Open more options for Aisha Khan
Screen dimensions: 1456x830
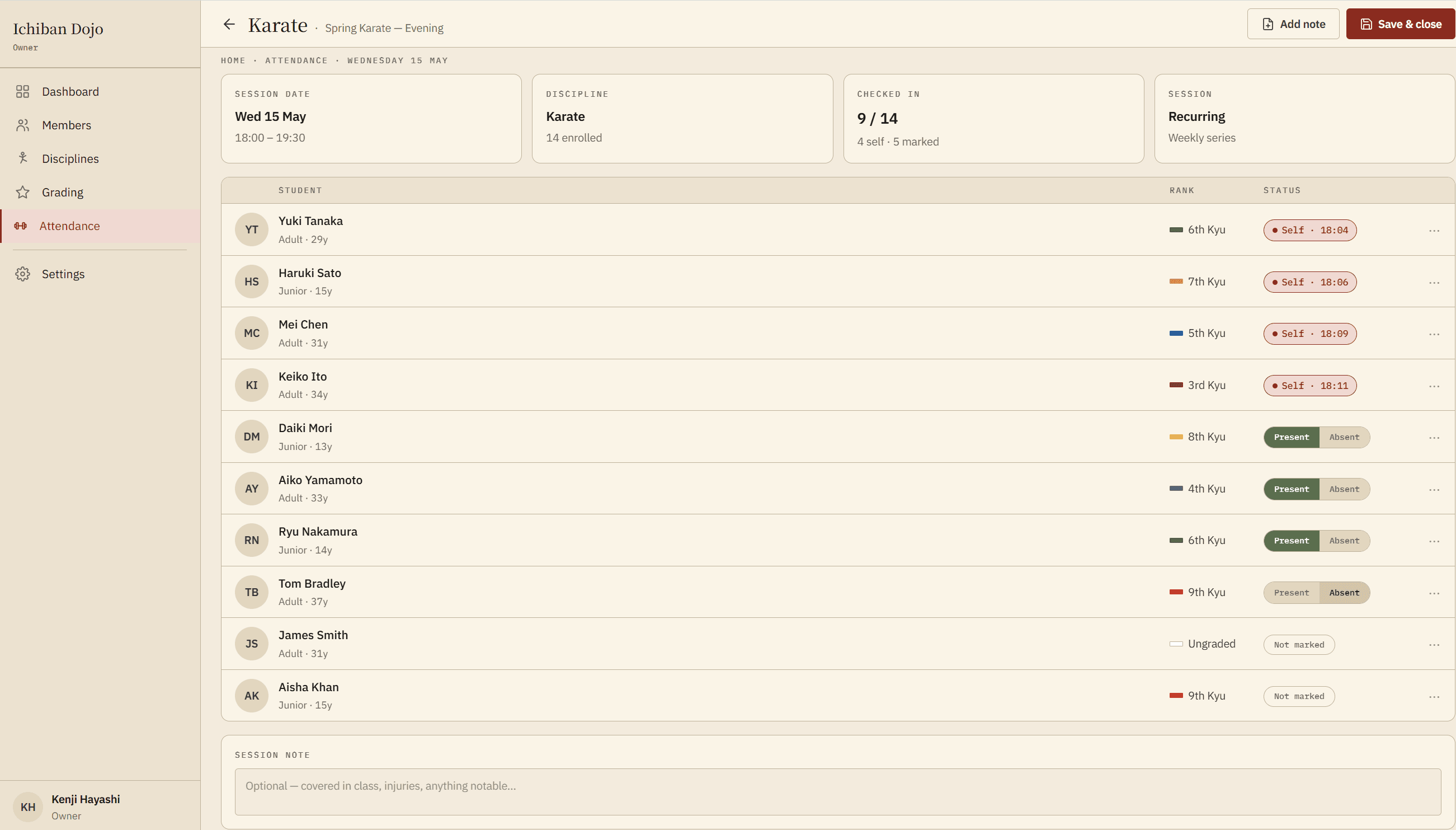(x=1434, y=697)
